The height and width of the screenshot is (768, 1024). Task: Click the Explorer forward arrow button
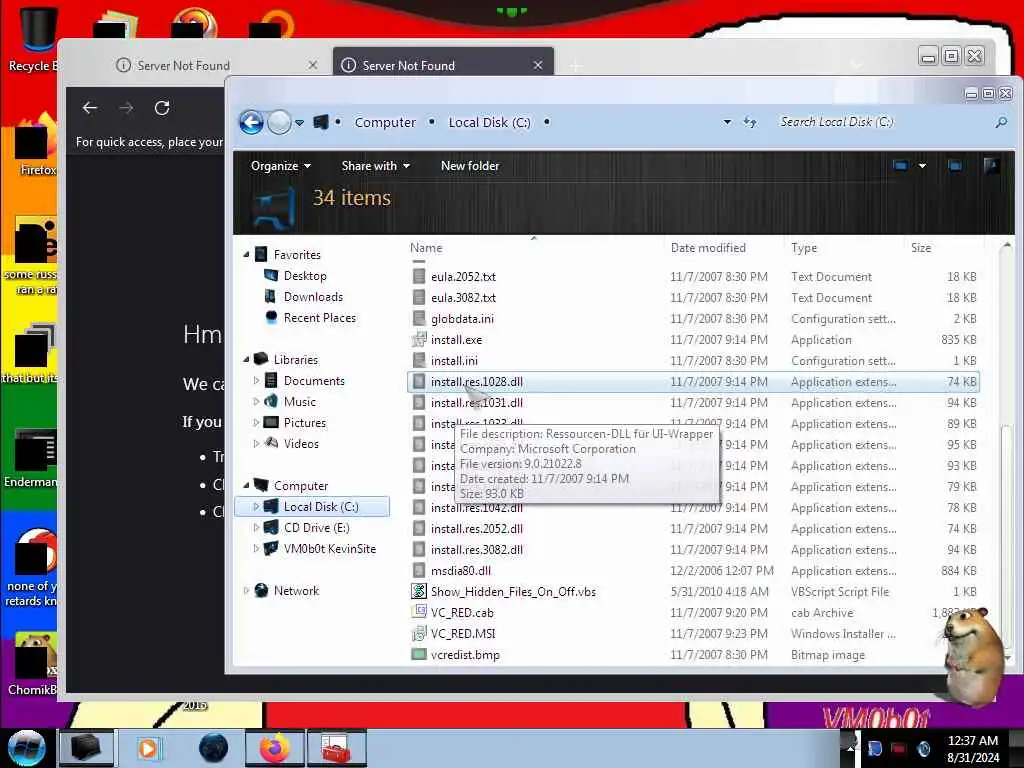point(280,122)
